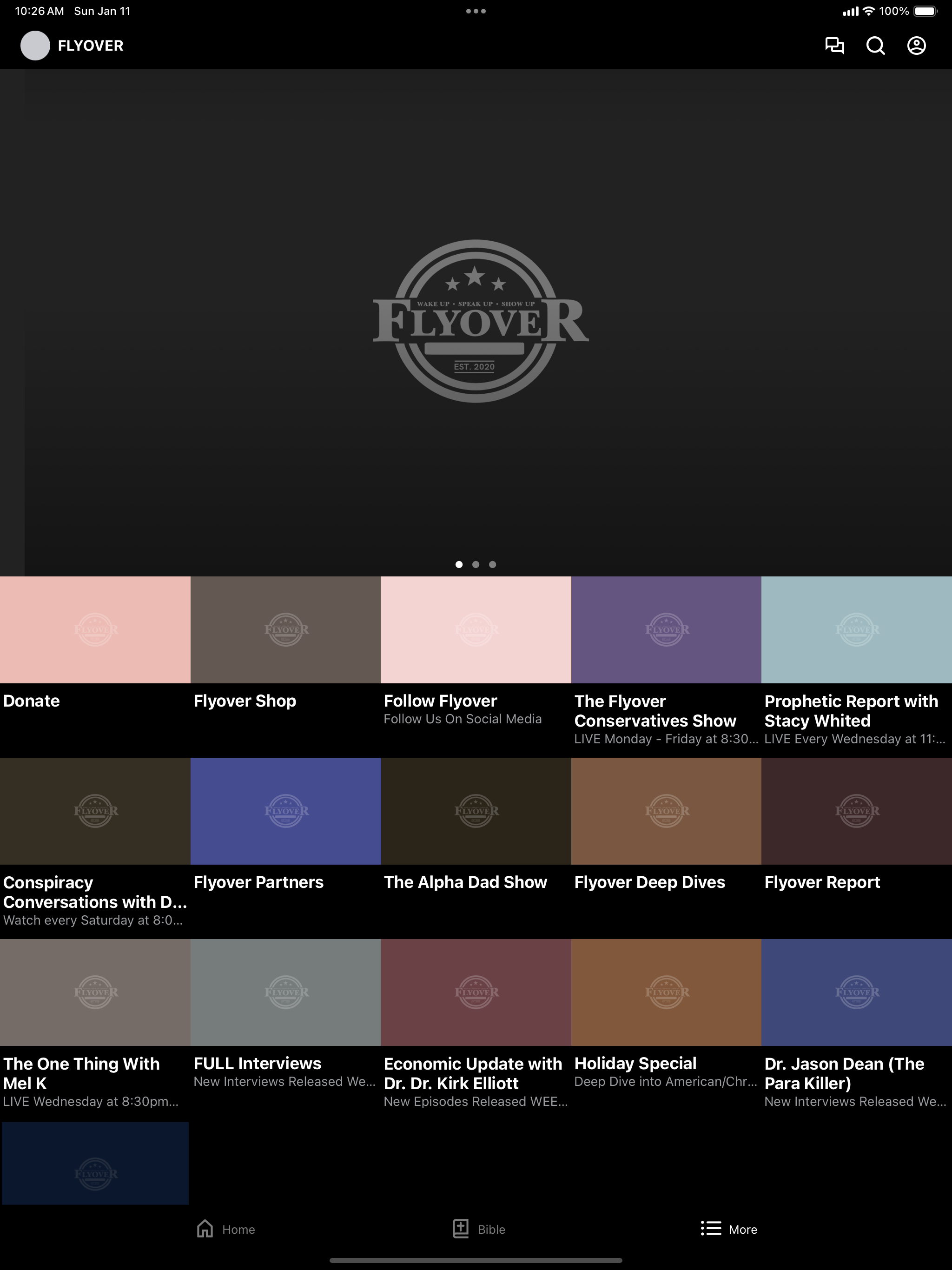Open the Flyover Partners thumbnail
Screen dimensions: 952x1270
click(x=285, y=811)
